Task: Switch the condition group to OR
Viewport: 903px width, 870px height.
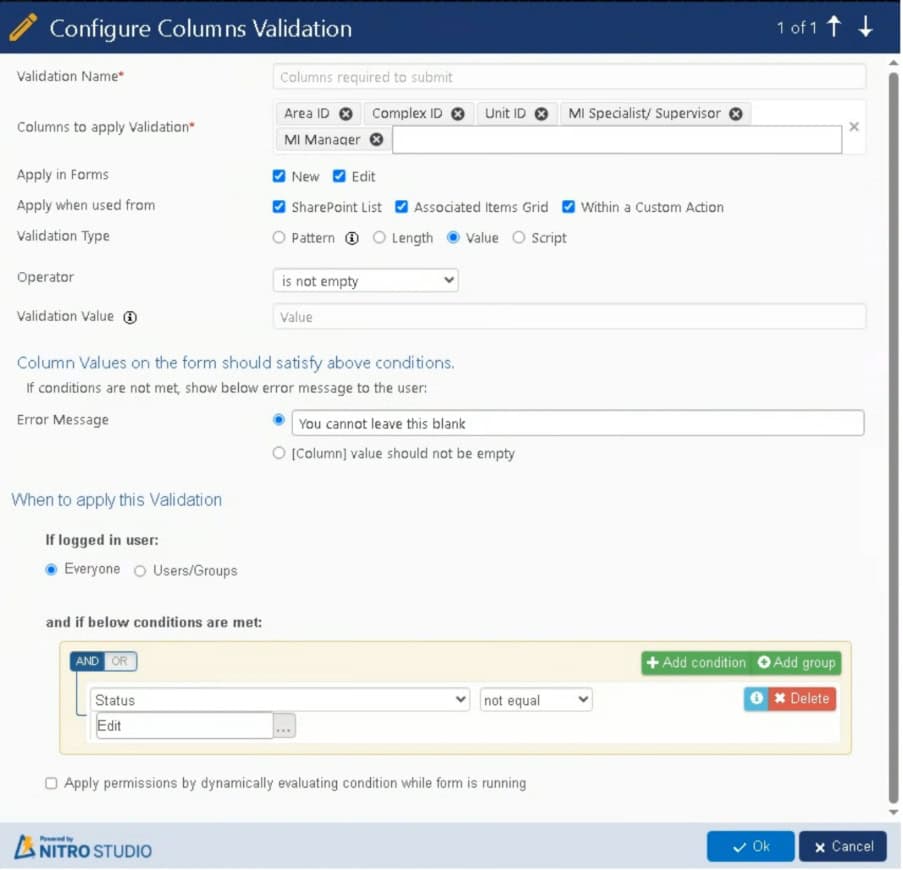Action: [120, 661]
